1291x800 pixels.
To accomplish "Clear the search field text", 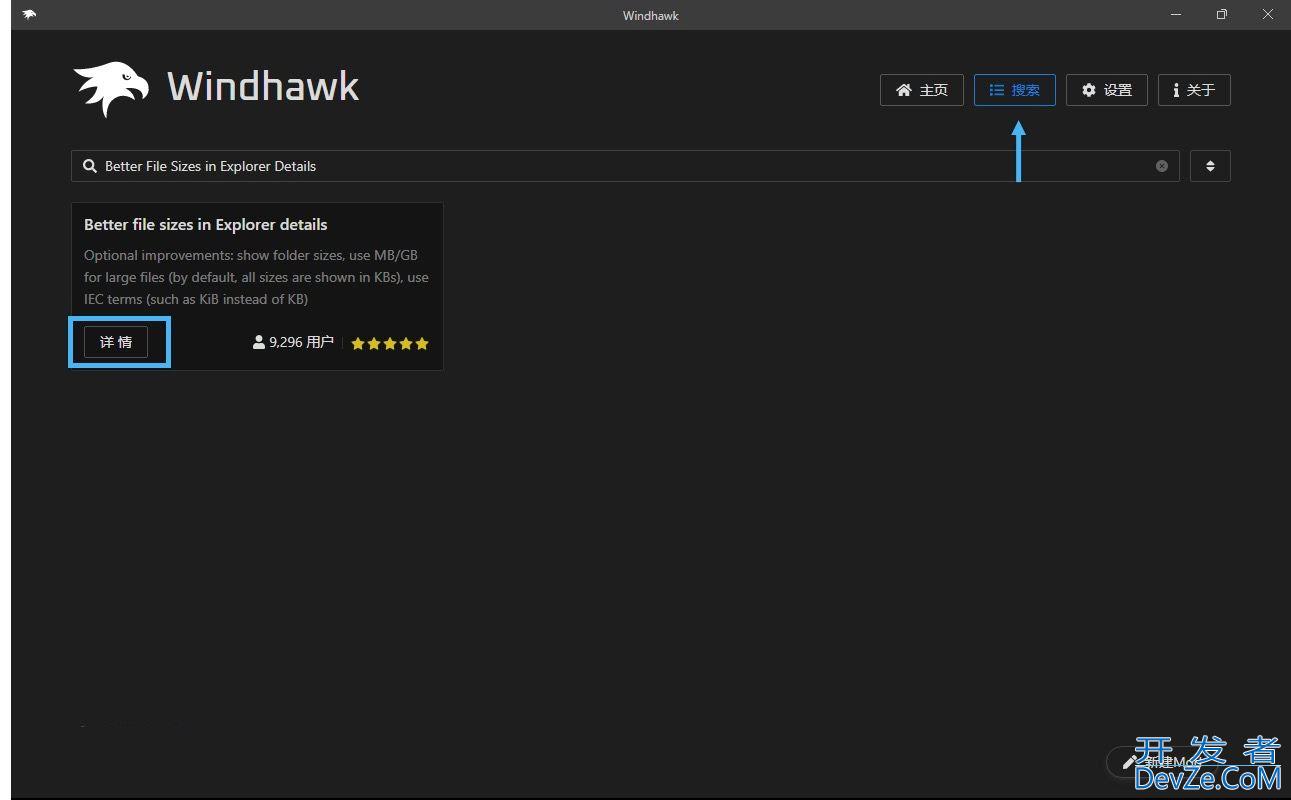I will (1162, 166).
